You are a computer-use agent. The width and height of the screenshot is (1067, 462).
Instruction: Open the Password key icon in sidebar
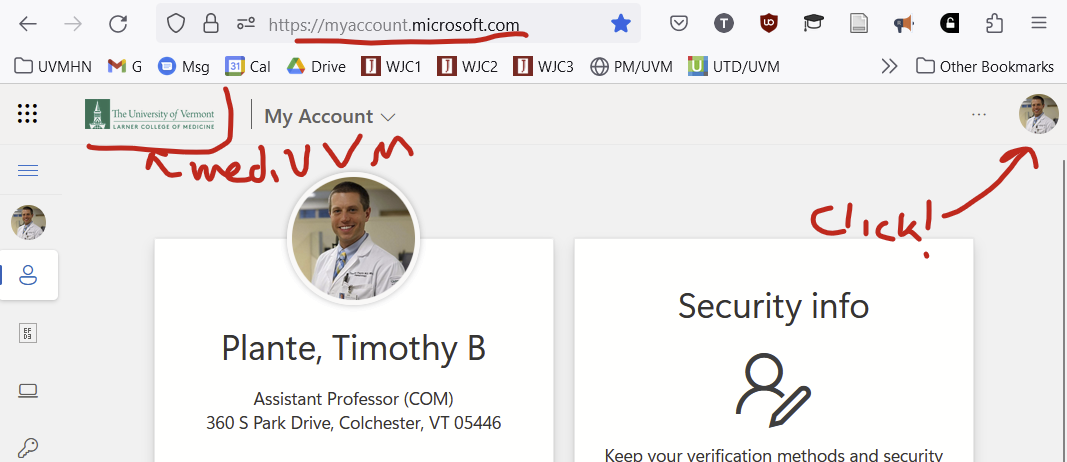[x=28, y=448]
